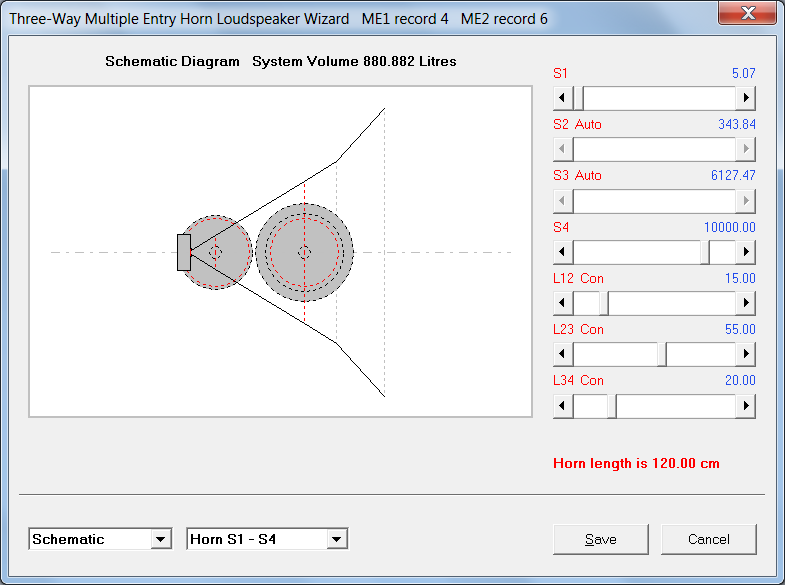Increase L34 with the right arrow

point(745,405)
